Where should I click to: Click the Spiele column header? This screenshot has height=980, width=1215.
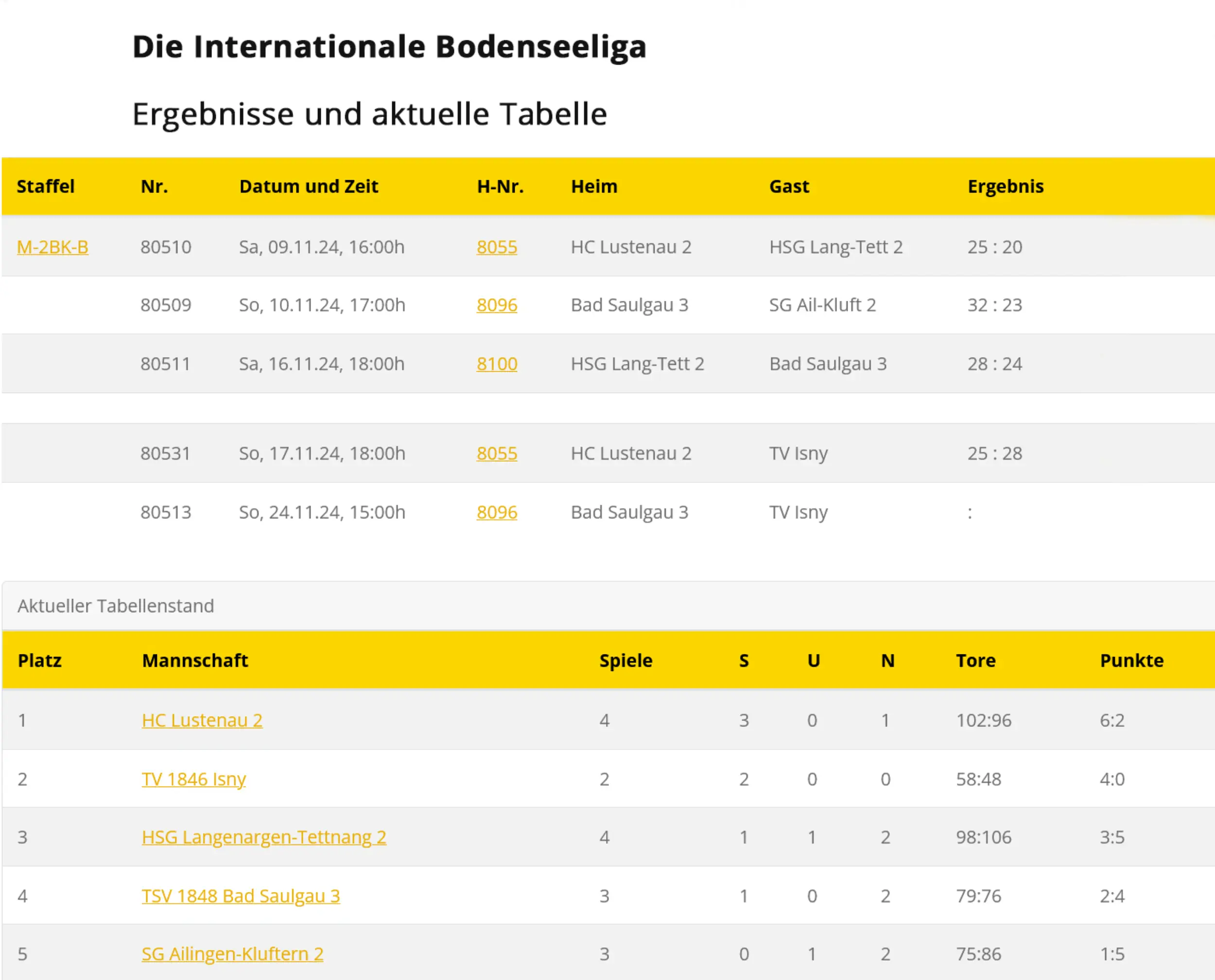point(625,660)
